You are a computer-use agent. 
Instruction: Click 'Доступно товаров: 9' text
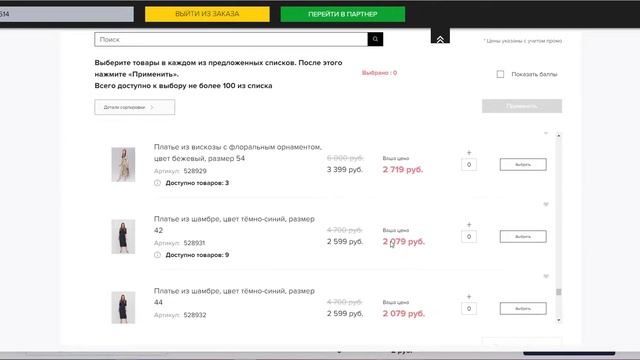coord(197,255)
